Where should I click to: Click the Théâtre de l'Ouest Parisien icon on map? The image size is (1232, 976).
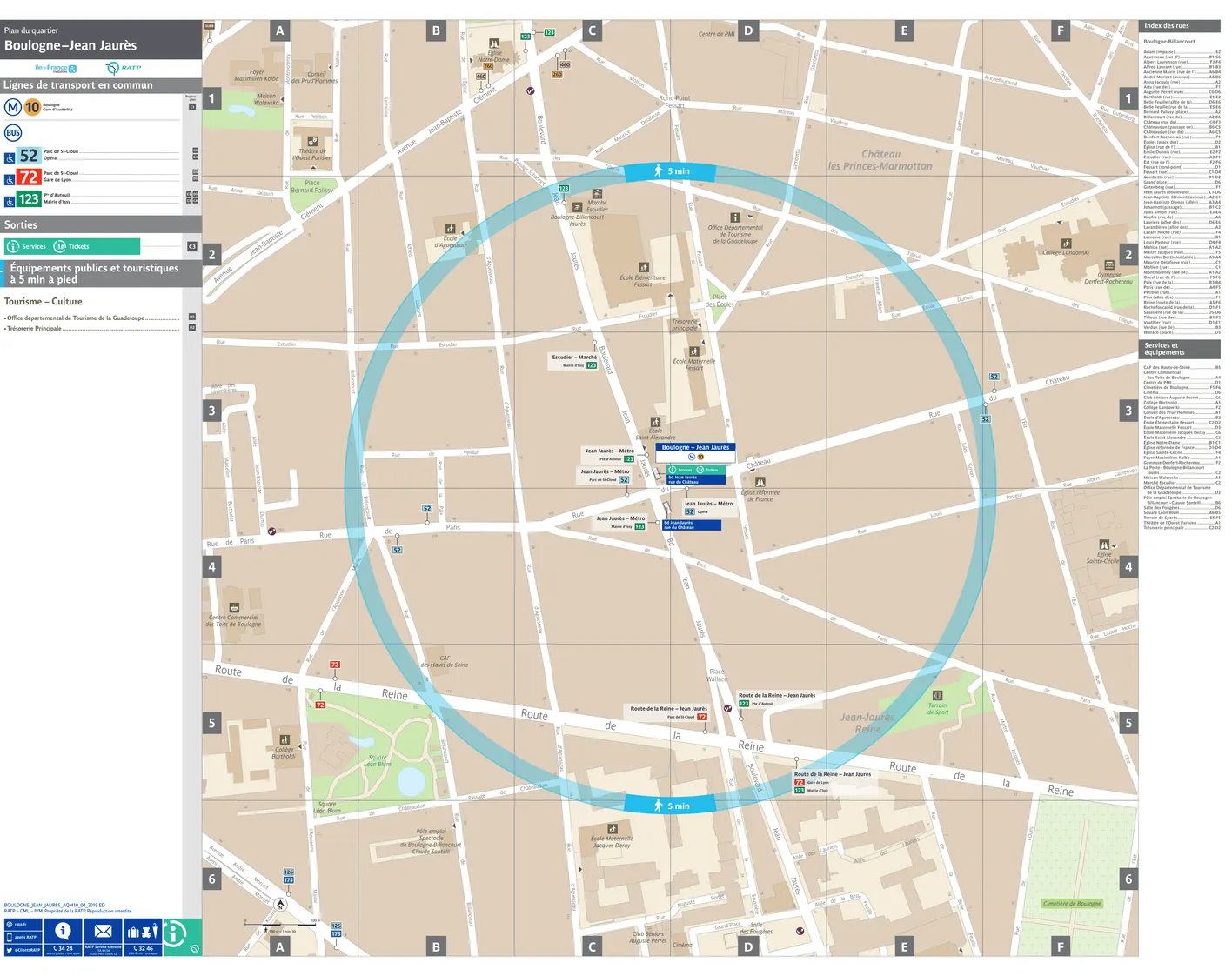click(x=312, y=141)
